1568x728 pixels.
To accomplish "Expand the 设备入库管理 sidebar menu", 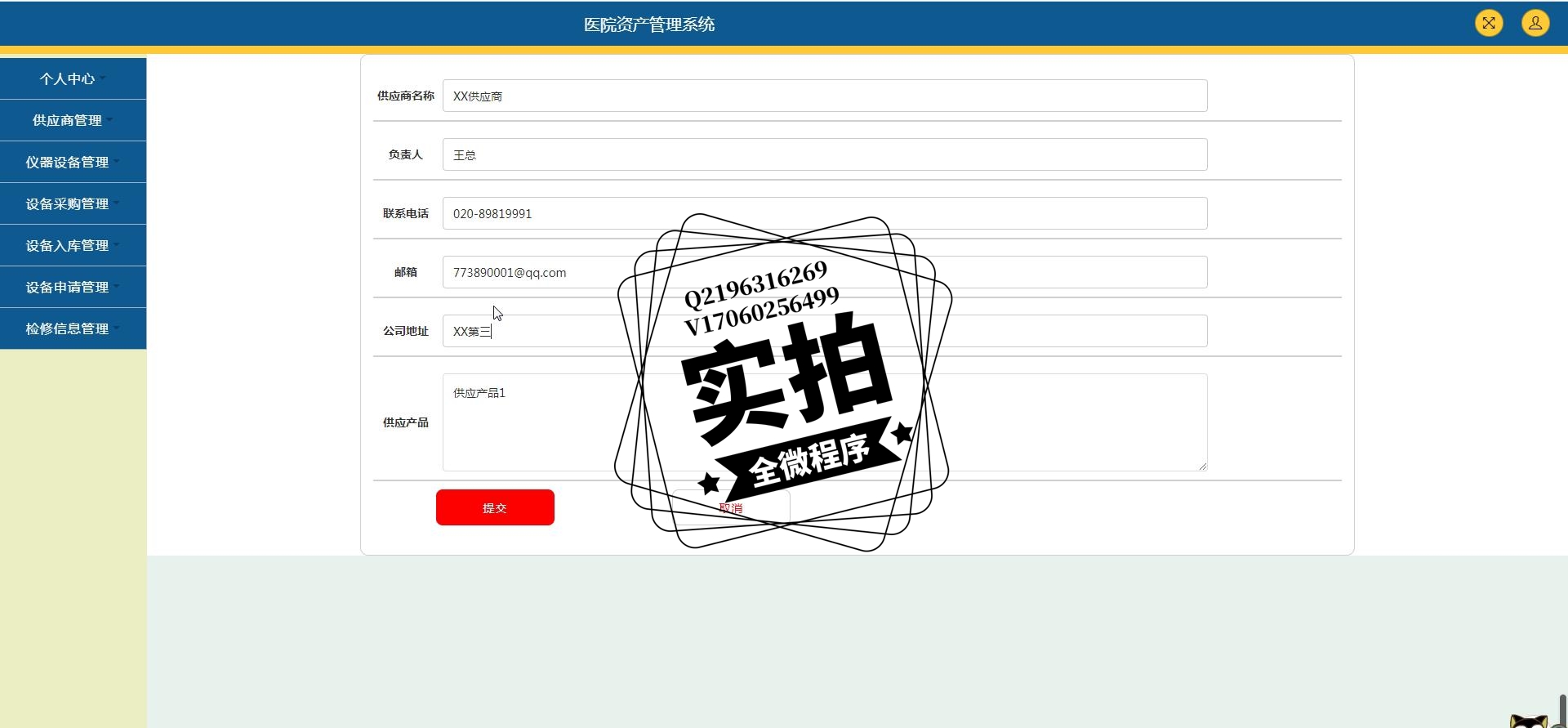I will point(73,245).
